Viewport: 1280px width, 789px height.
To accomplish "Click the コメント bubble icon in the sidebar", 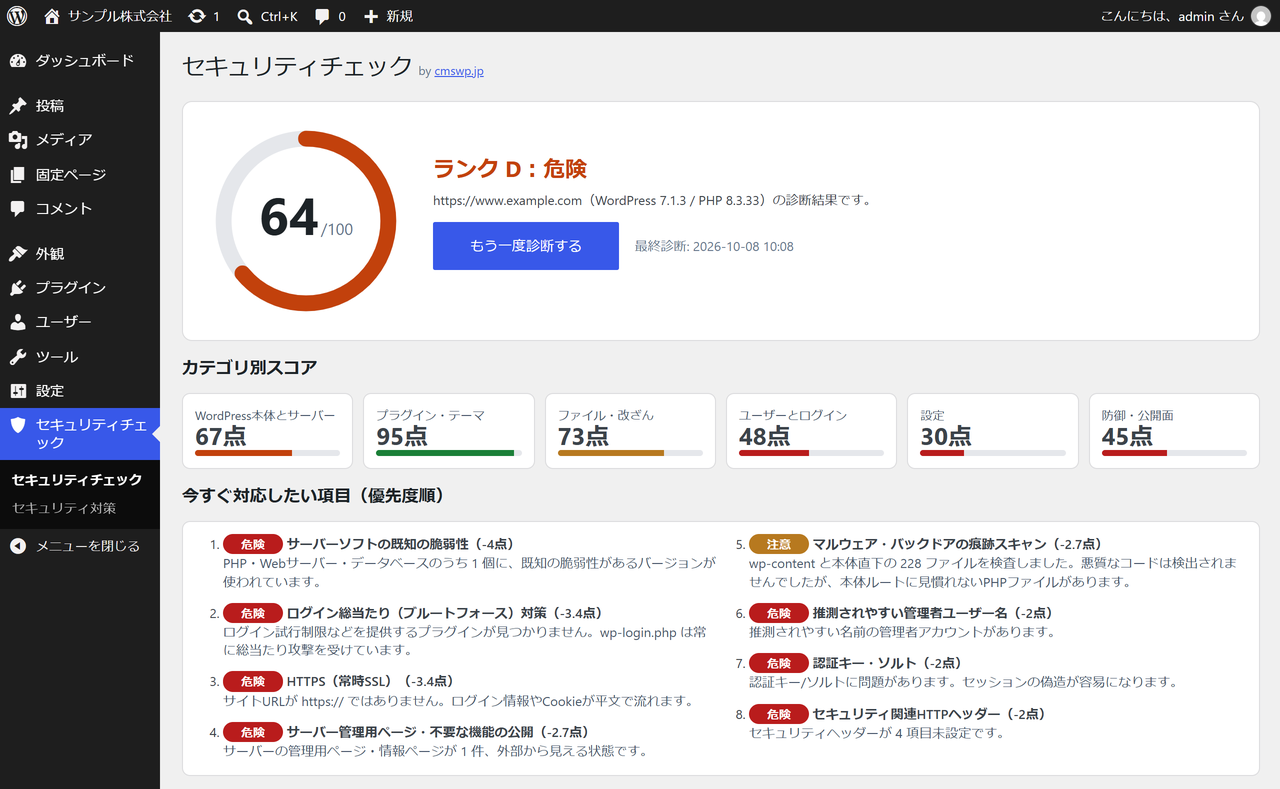I will [x=18, y=209].
